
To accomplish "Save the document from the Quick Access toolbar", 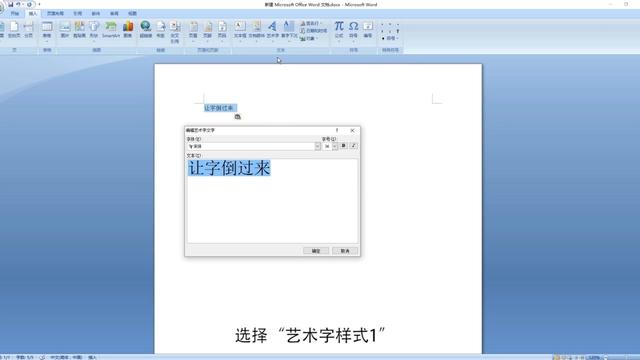I will click(x=11, y=4).
